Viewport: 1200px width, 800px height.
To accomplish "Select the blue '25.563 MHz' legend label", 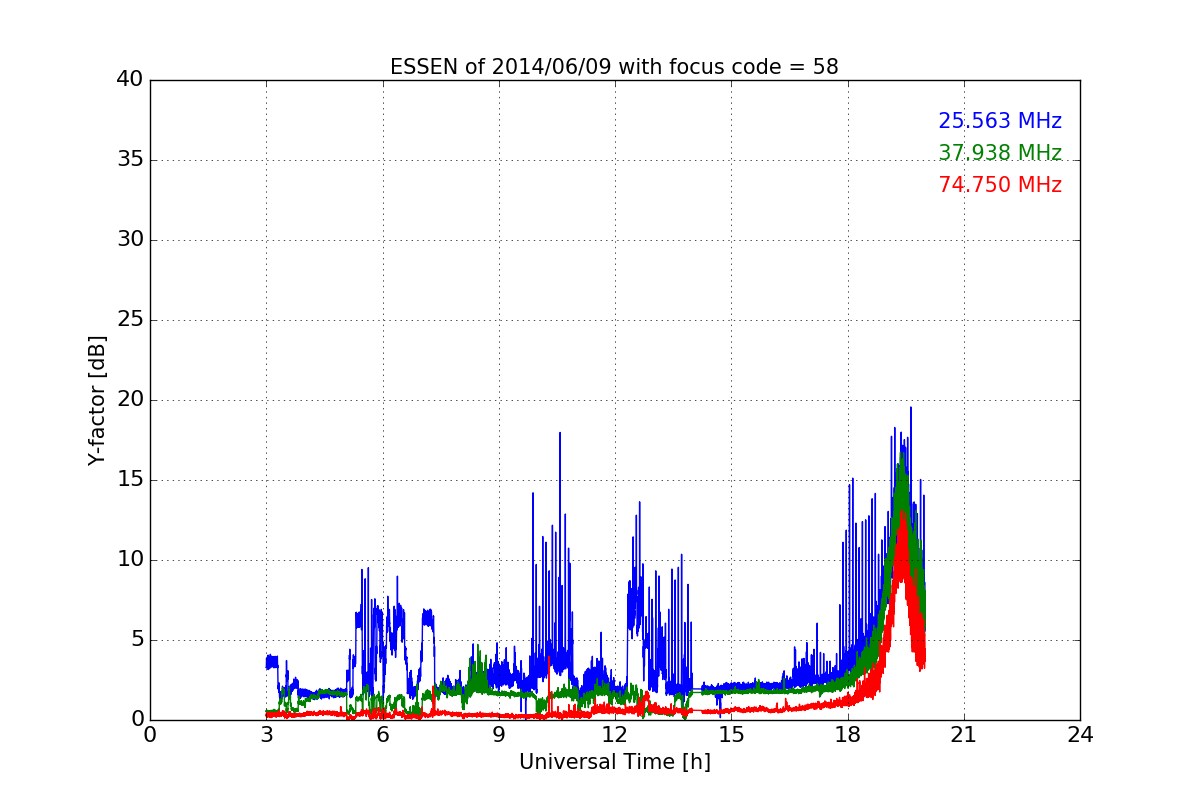I will click(1000, 121).
